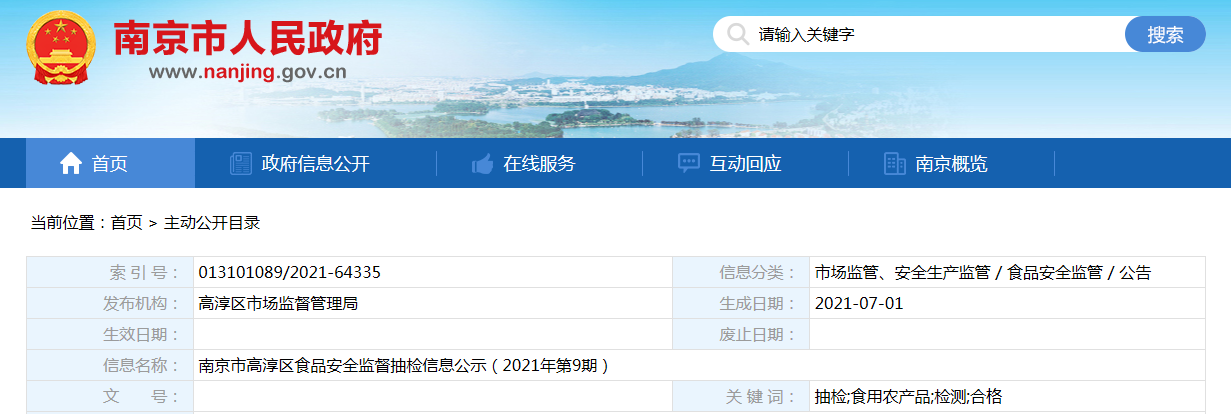1231x414 pixels.
Task: Click the chat bubble icon beside 互动回应
Action: [x=689, y=164]
